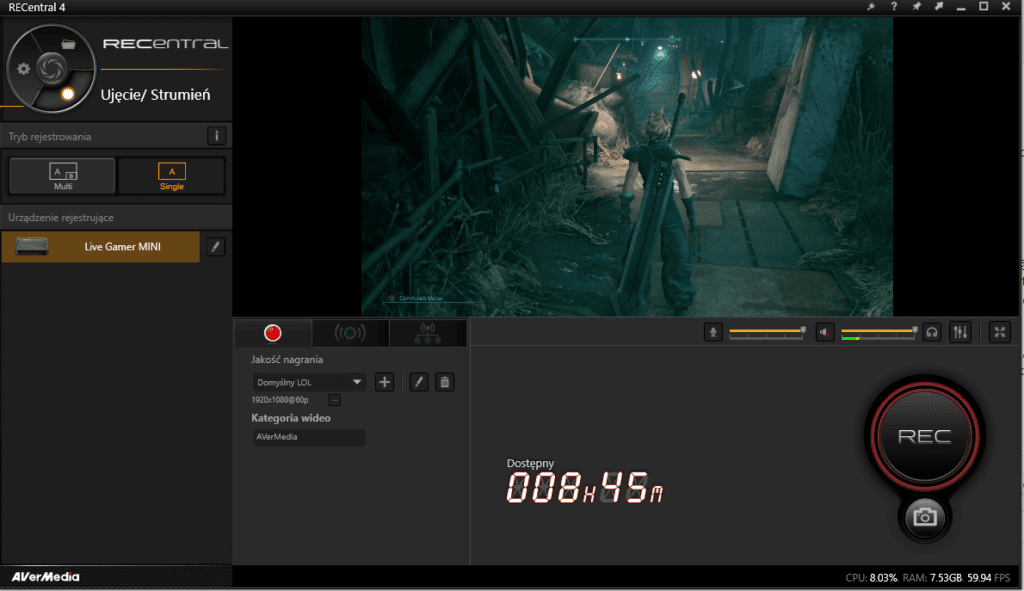The width and height of the screenshot is (1024, 591).
Task: Click the RECentral logo text
Action: (x=165, y=44)
